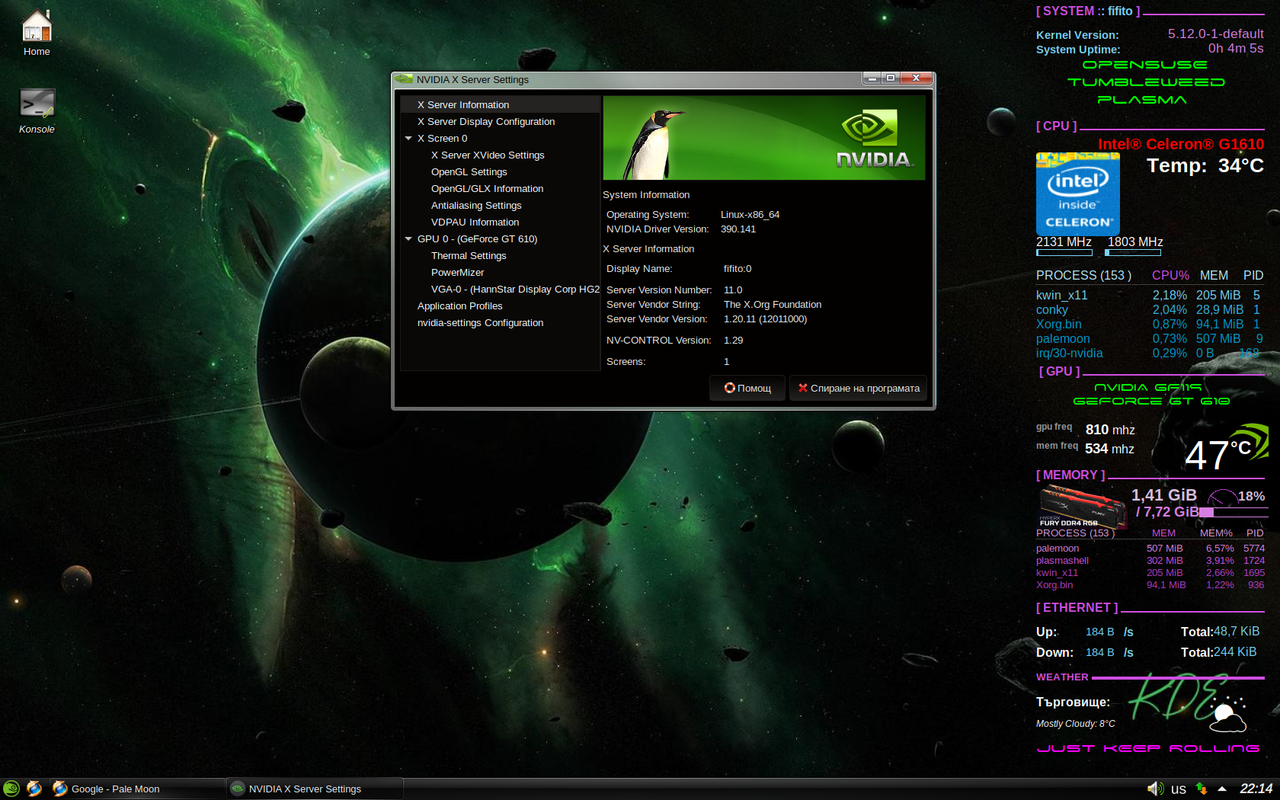
Task: Click the Display Name value fifito:0
Action: (737, 269)
